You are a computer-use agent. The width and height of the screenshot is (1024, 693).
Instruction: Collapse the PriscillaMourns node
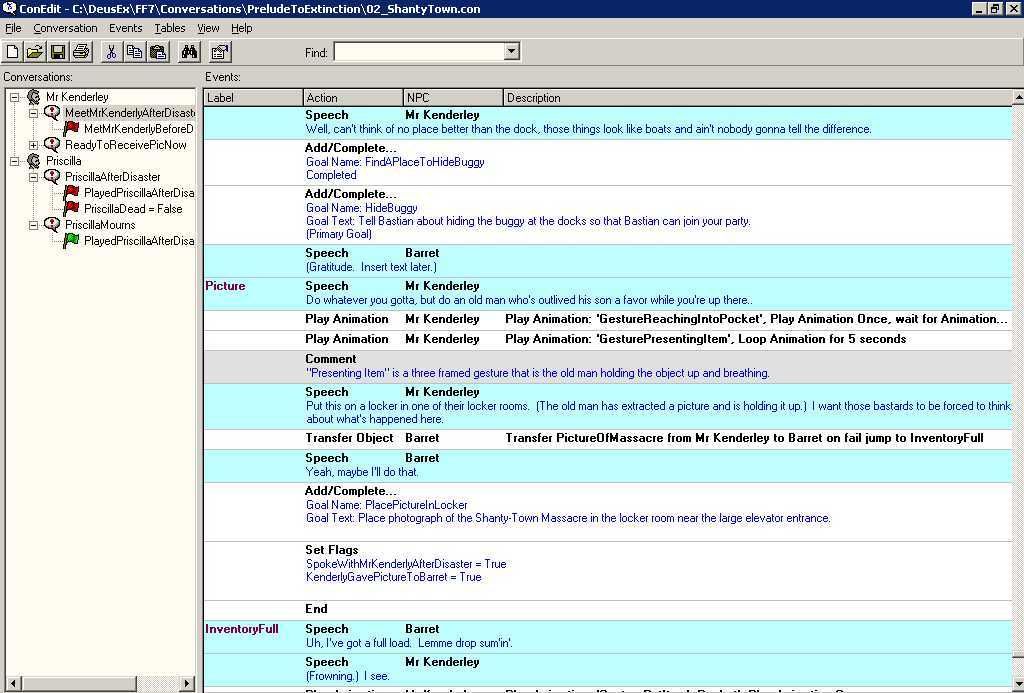click(x=33, y=225)
